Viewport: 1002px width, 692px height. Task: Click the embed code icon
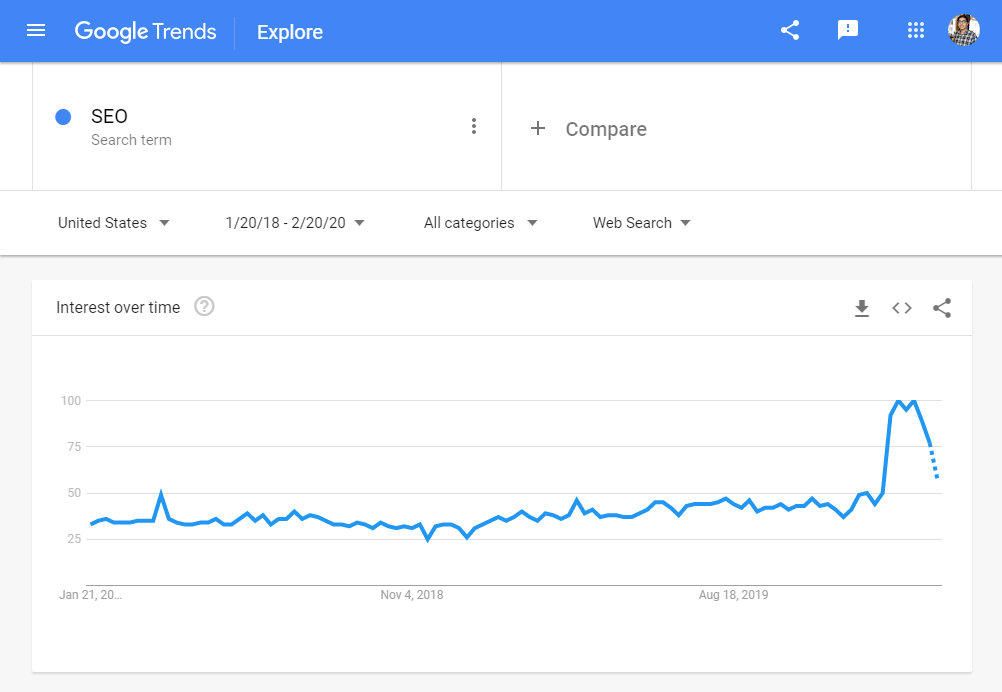902,308
